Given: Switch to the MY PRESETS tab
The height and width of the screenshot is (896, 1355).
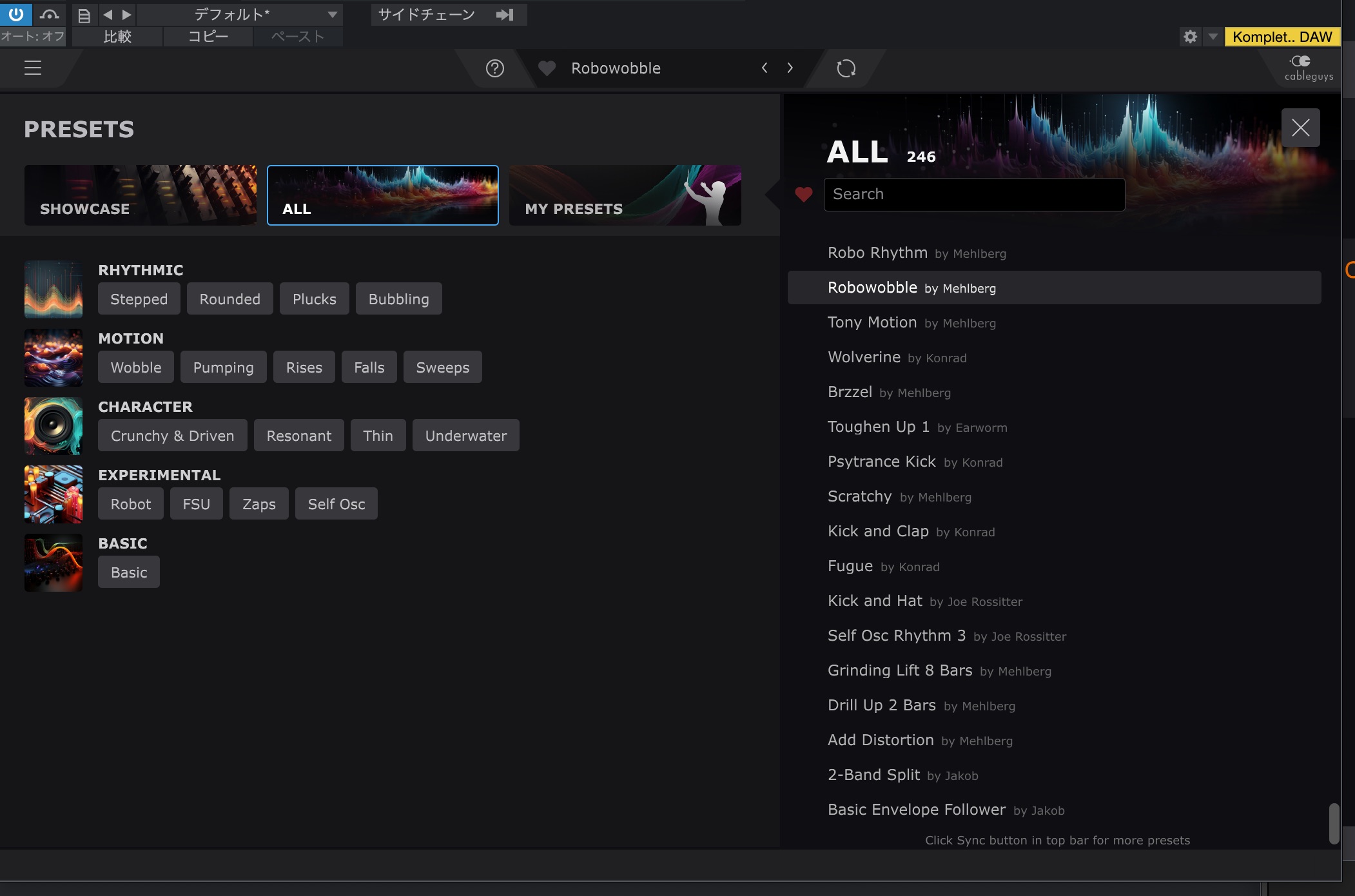Looking at the screenshot, I should coord(625,195).
